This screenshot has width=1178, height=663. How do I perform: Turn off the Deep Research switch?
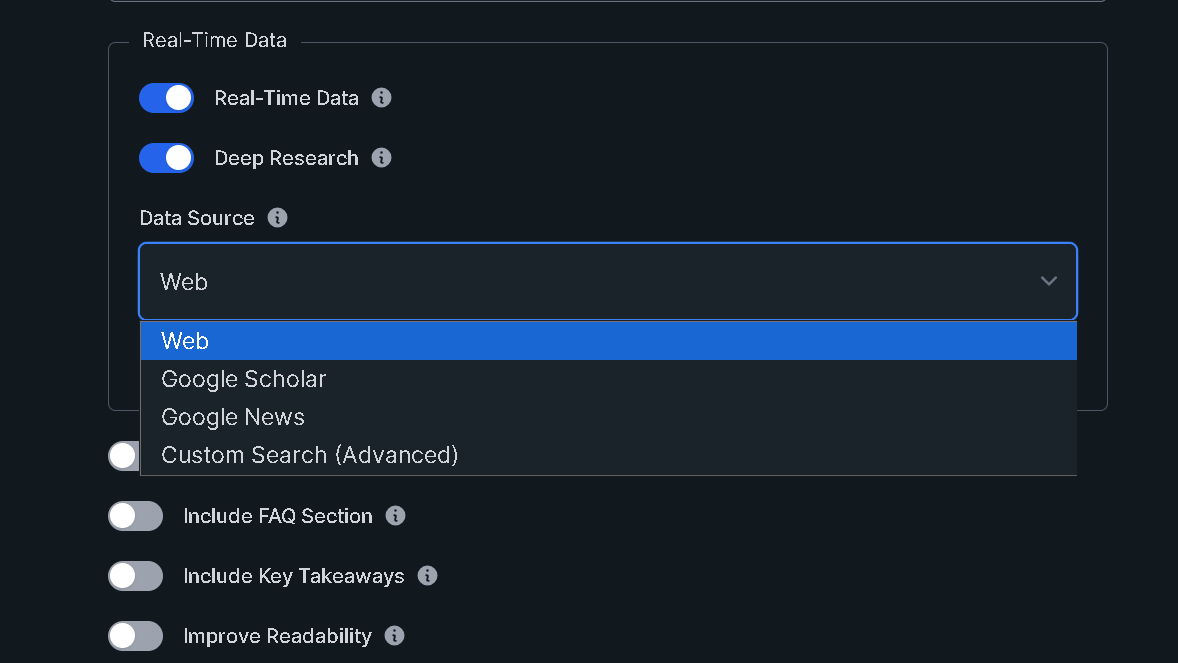tap(166, 157)
